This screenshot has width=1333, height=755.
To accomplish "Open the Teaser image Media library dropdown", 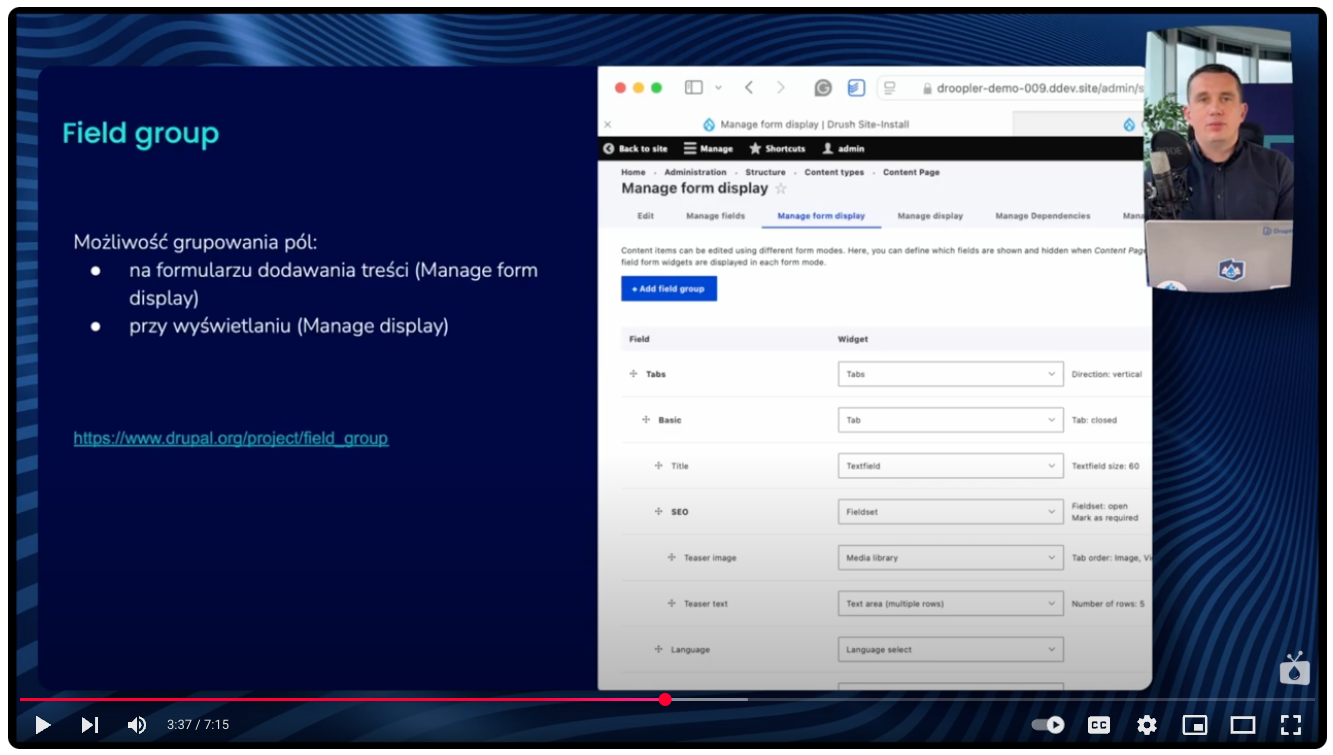I will (950, 558).
